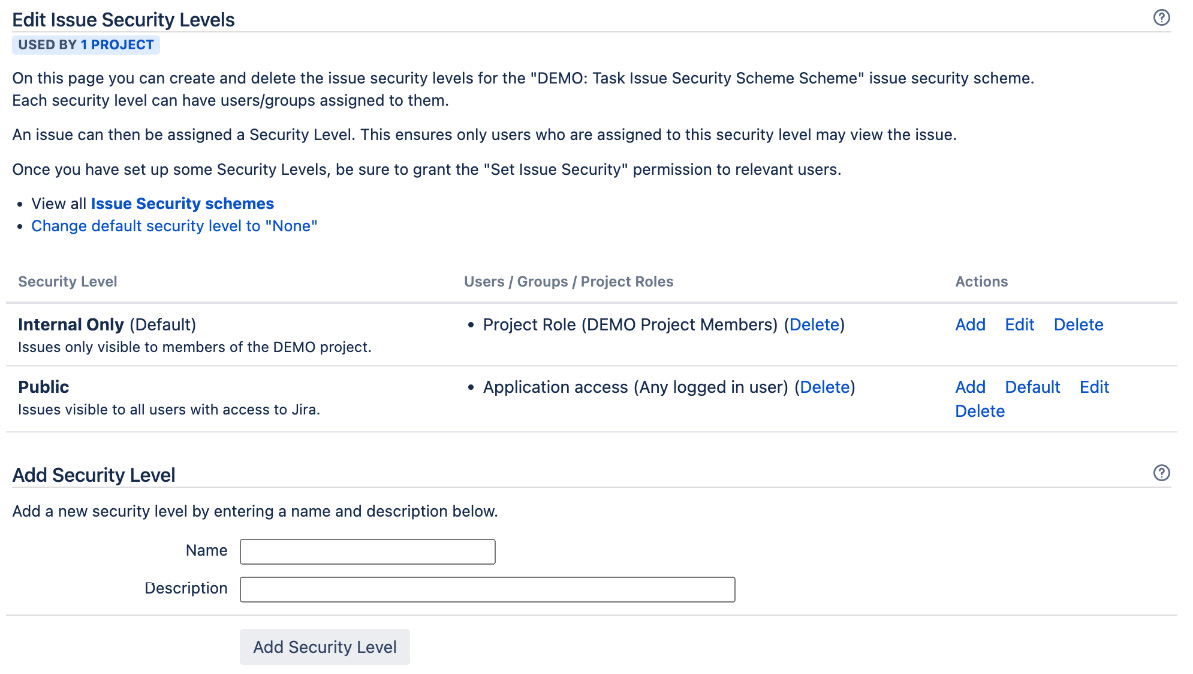Edit the Public security level
The image size is (1193, 674).
click(1094, 387)
